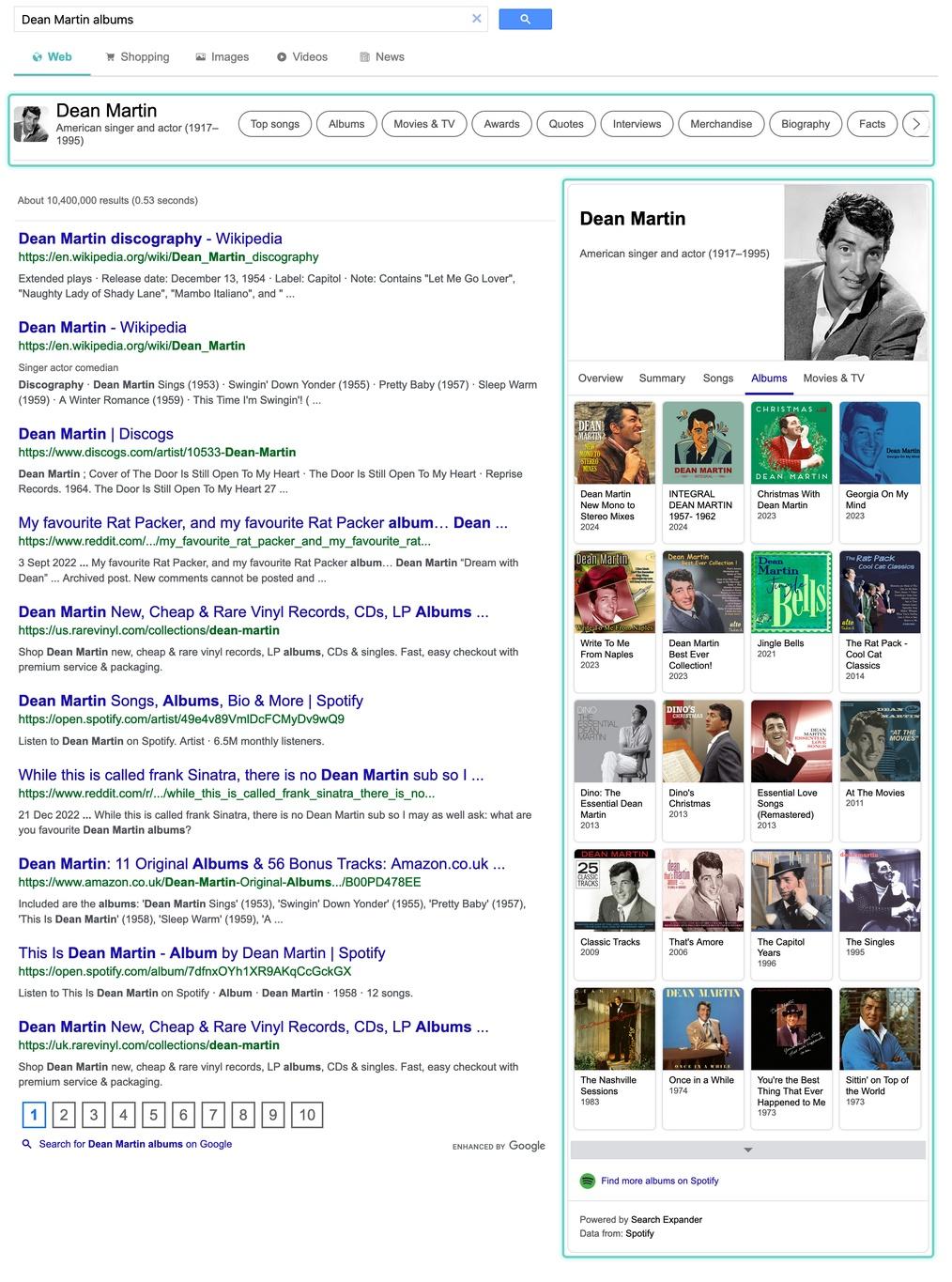The height and width of the screenshot is (1282, 952).
Task: Open the Georgia On My Mind album
Action: (880, 471)
